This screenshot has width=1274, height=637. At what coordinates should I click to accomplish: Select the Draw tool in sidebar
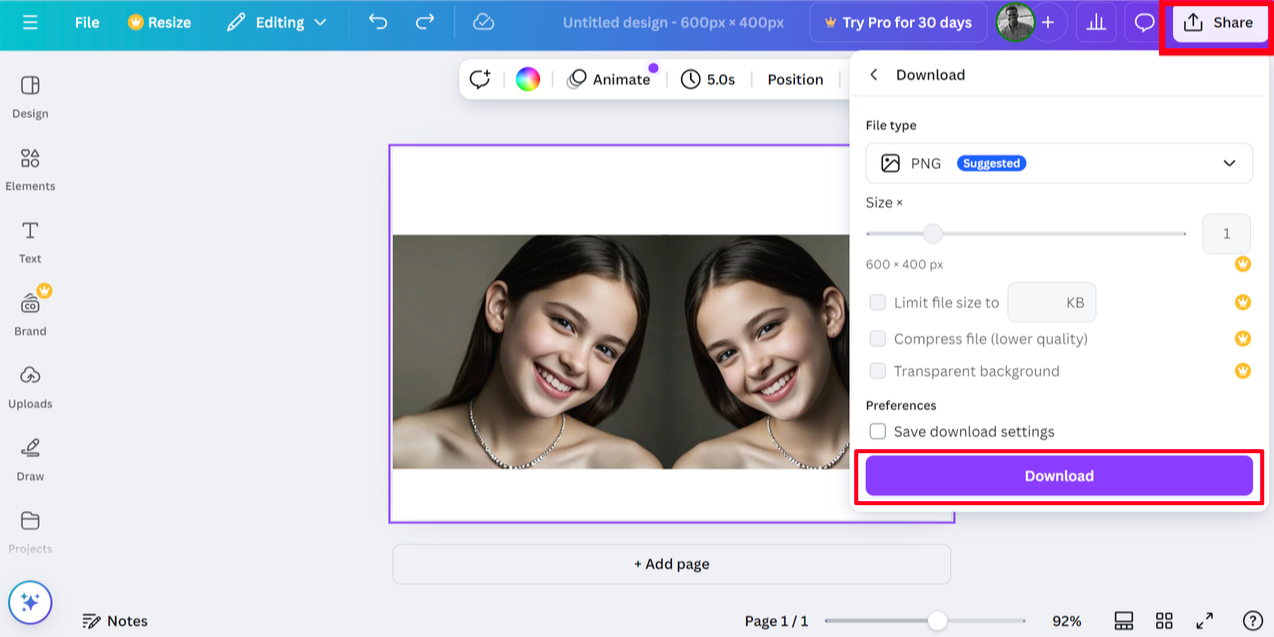(30, 459)
